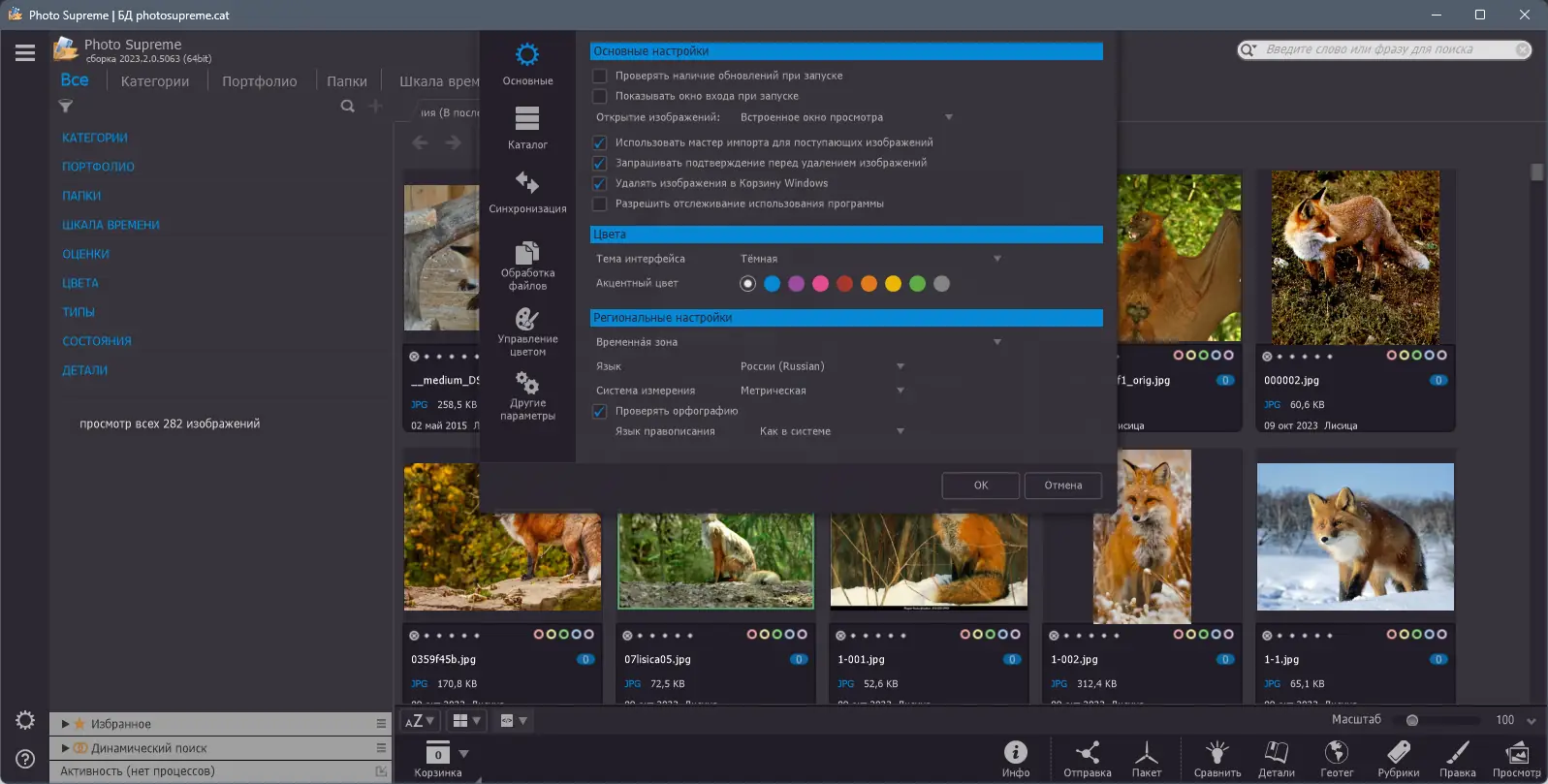Toggle the Проверять орфографию checkbox
This screenshot has height=784, width=1548.
(x=600, y=411)
